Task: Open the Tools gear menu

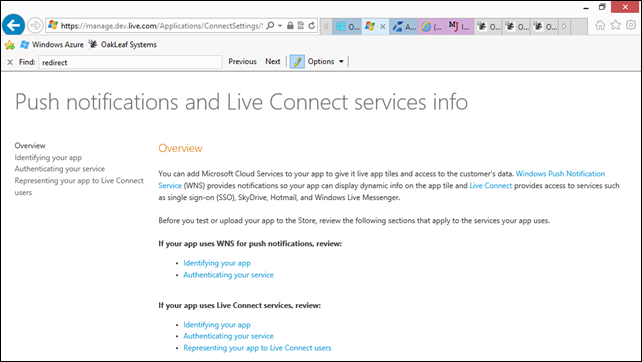Action: pos(631,25)
